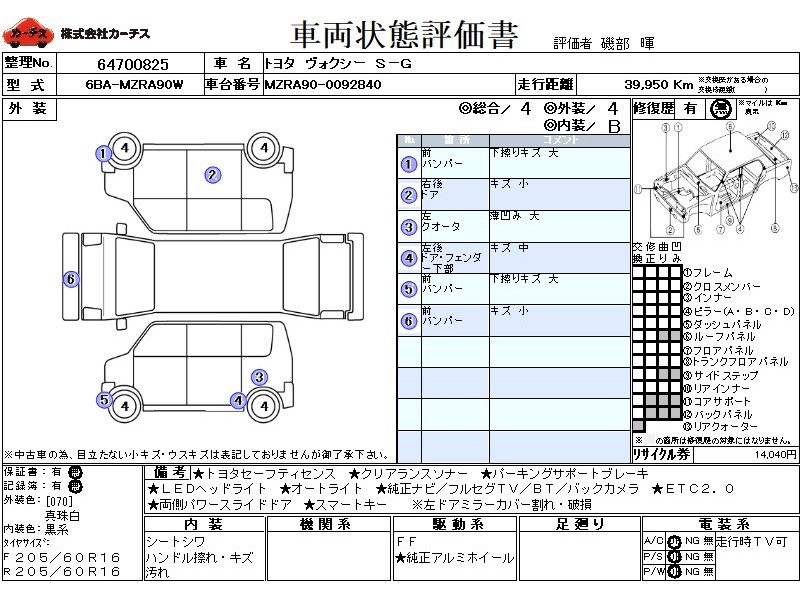Click the 左ドアミラーカバー割れ・破損 note
This screenshot has width=800, height=600.
(x=502, y=505)
